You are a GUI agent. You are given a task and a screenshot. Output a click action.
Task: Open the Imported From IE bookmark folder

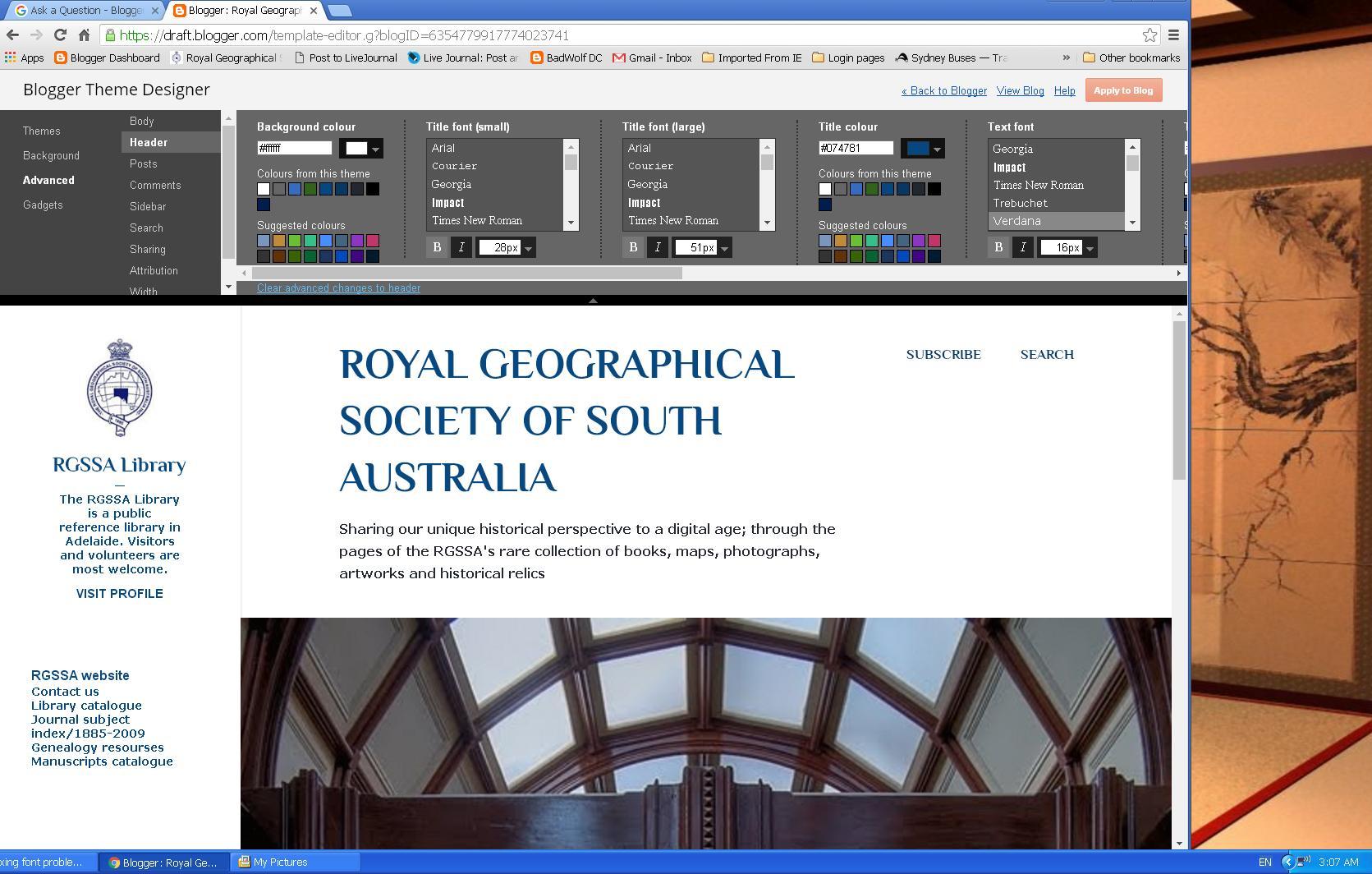752,57
